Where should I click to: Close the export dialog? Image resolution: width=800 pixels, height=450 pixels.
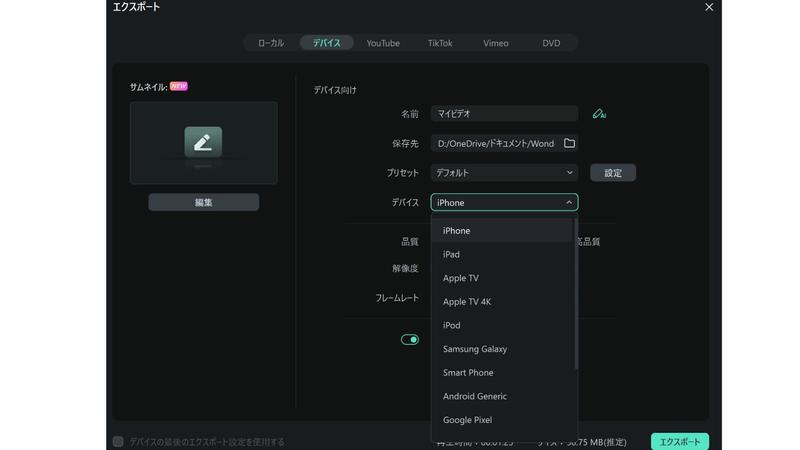(709, 7)
